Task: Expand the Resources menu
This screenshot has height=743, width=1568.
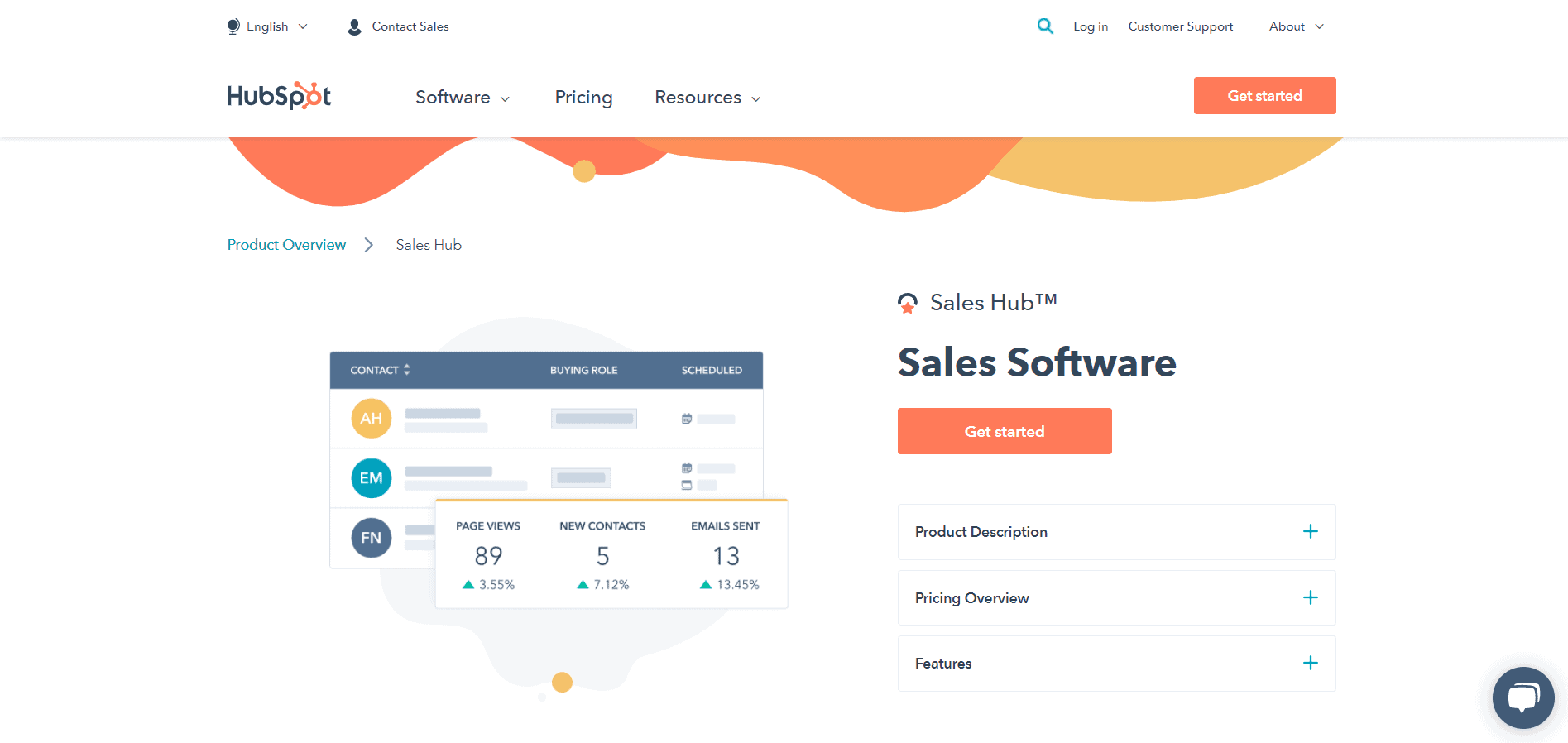Action: [707, 98]
